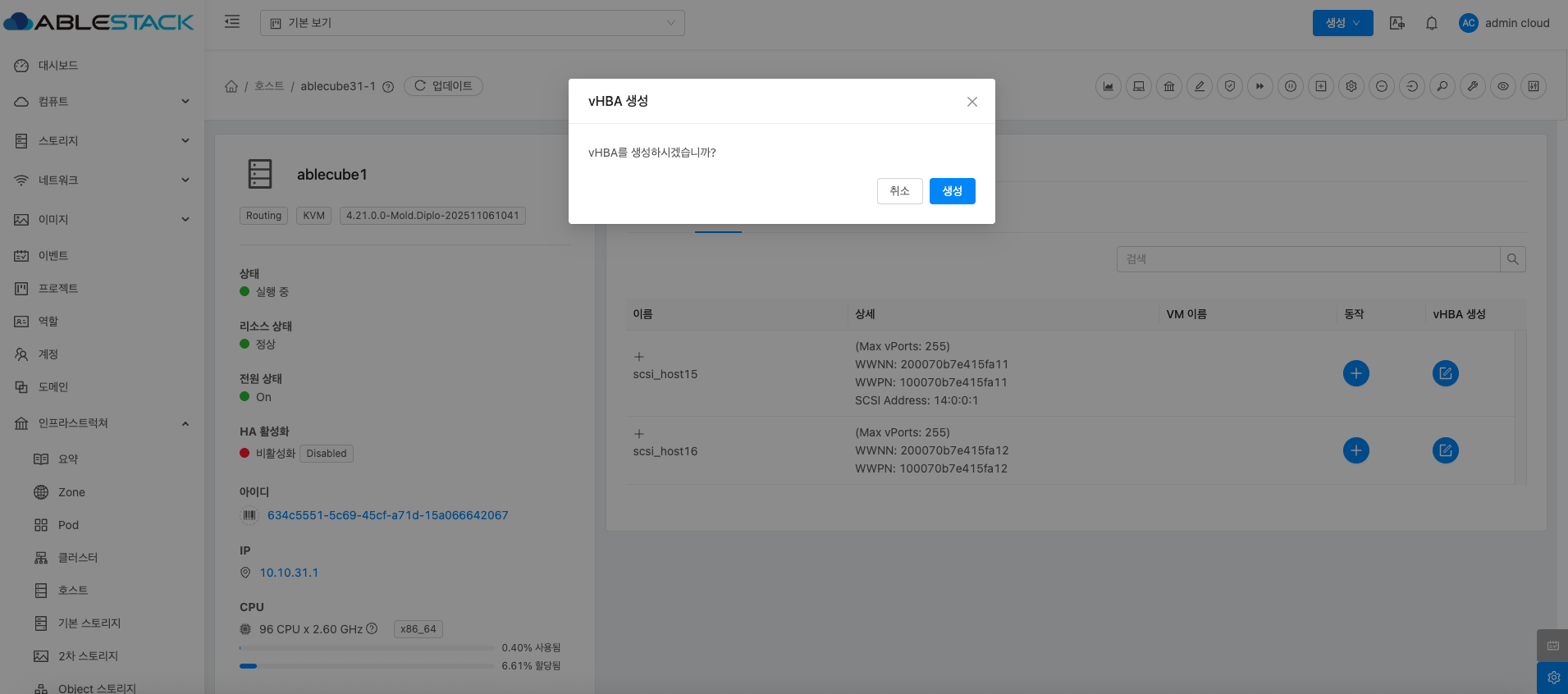
Task: Click the 검색 search input field
Action: (x=1308, y=259)
